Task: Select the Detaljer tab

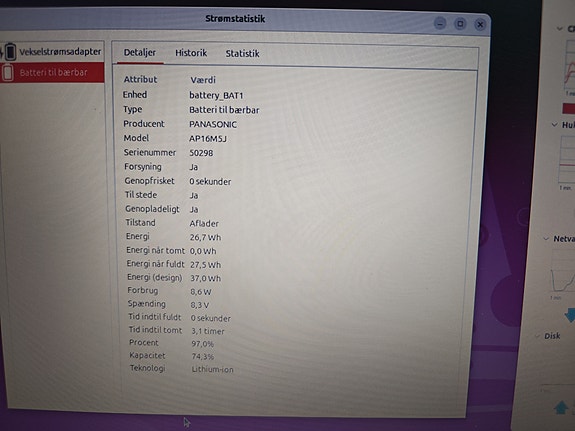Action: 140,53
